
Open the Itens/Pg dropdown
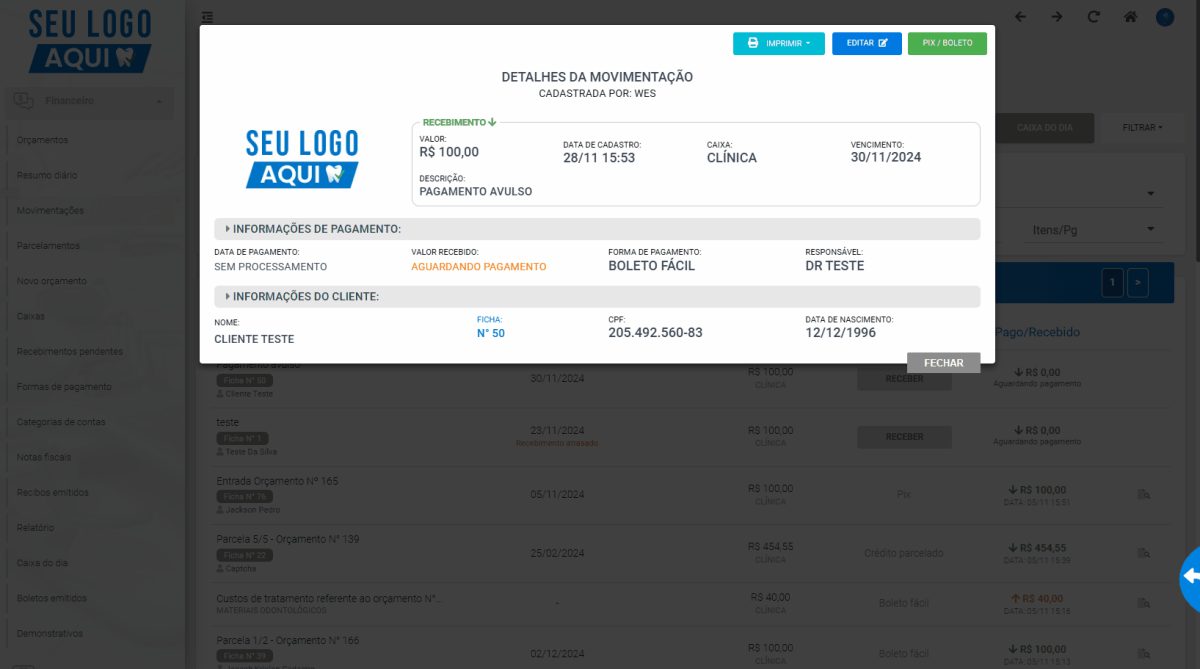click(x=1094, y=230)
